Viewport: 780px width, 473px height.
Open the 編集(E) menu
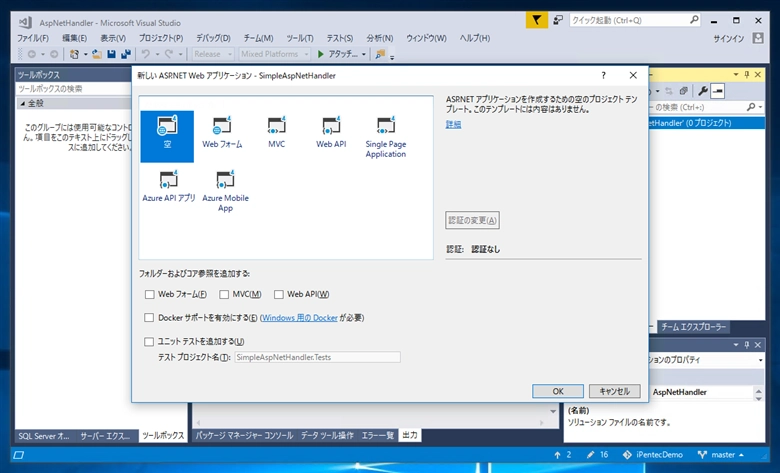(75, 38)
